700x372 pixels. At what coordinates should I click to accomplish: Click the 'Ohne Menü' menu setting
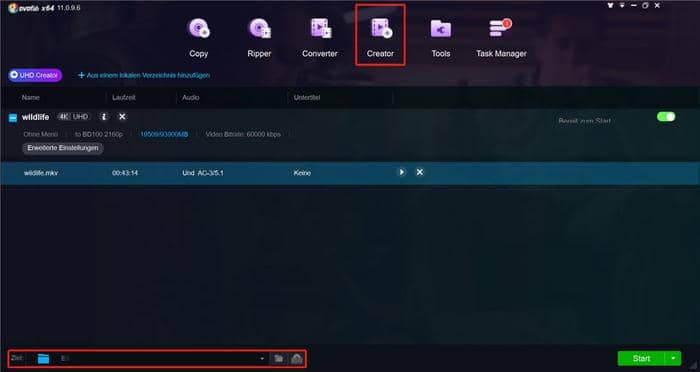pos(41,134)
